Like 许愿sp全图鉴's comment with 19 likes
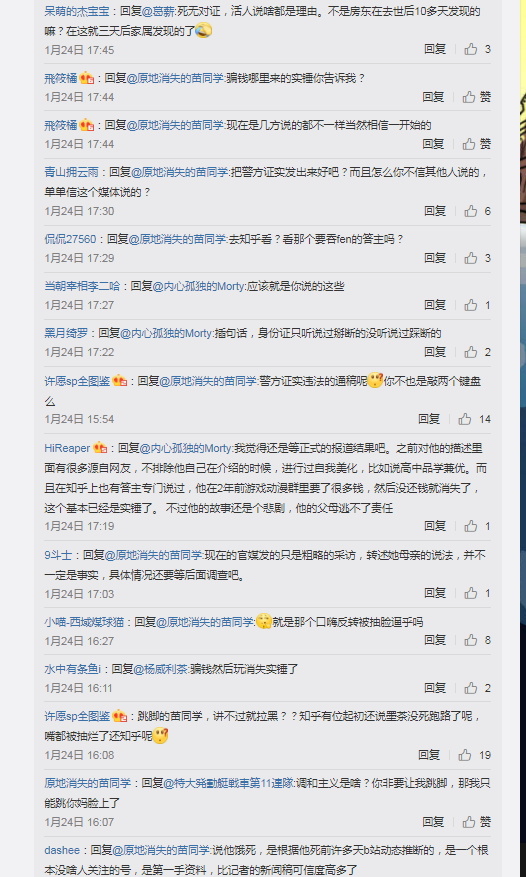Viewport: 526px width, 877px height. point(465,755)
